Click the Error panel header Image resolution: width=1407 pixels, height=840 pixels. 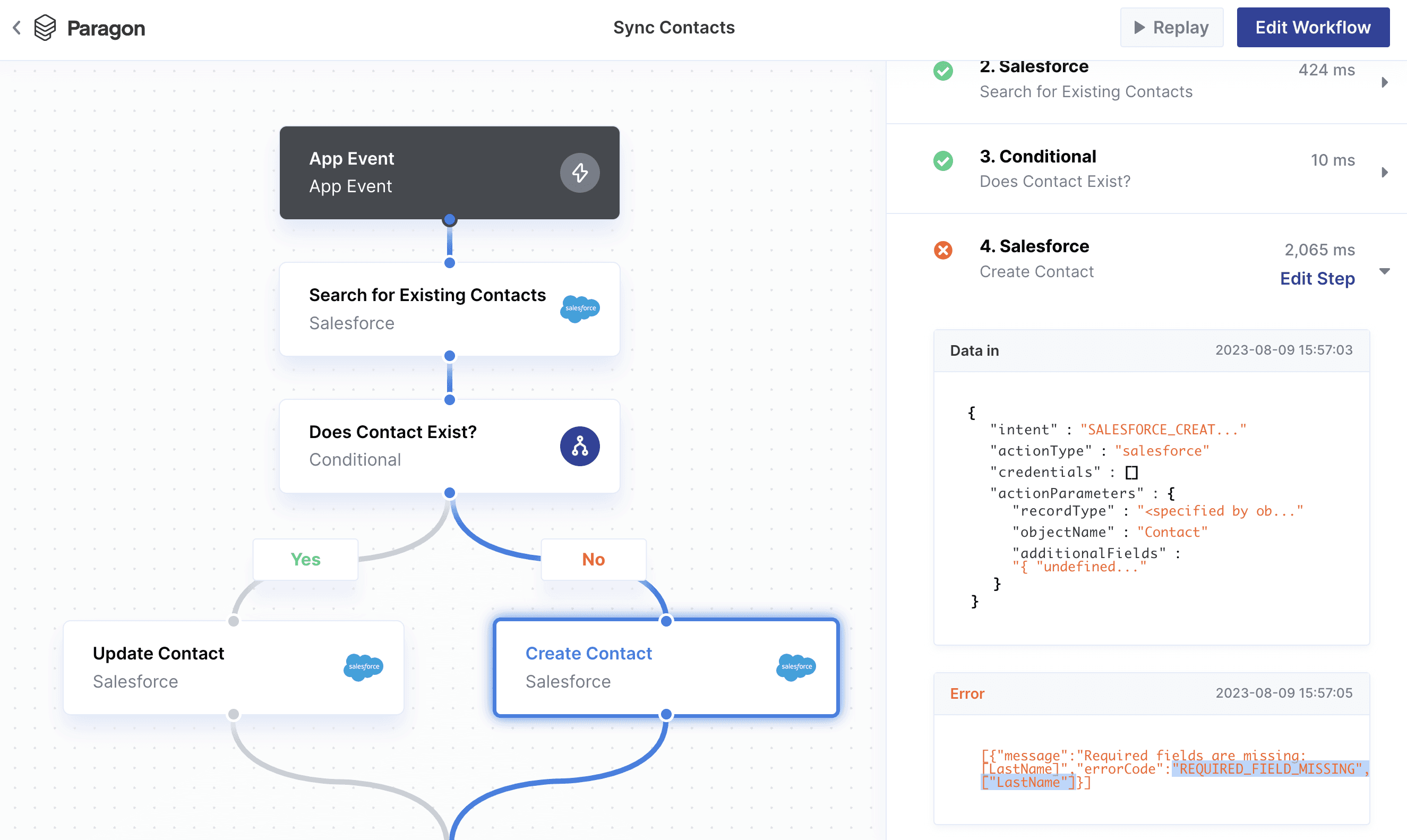point(1151,693)
